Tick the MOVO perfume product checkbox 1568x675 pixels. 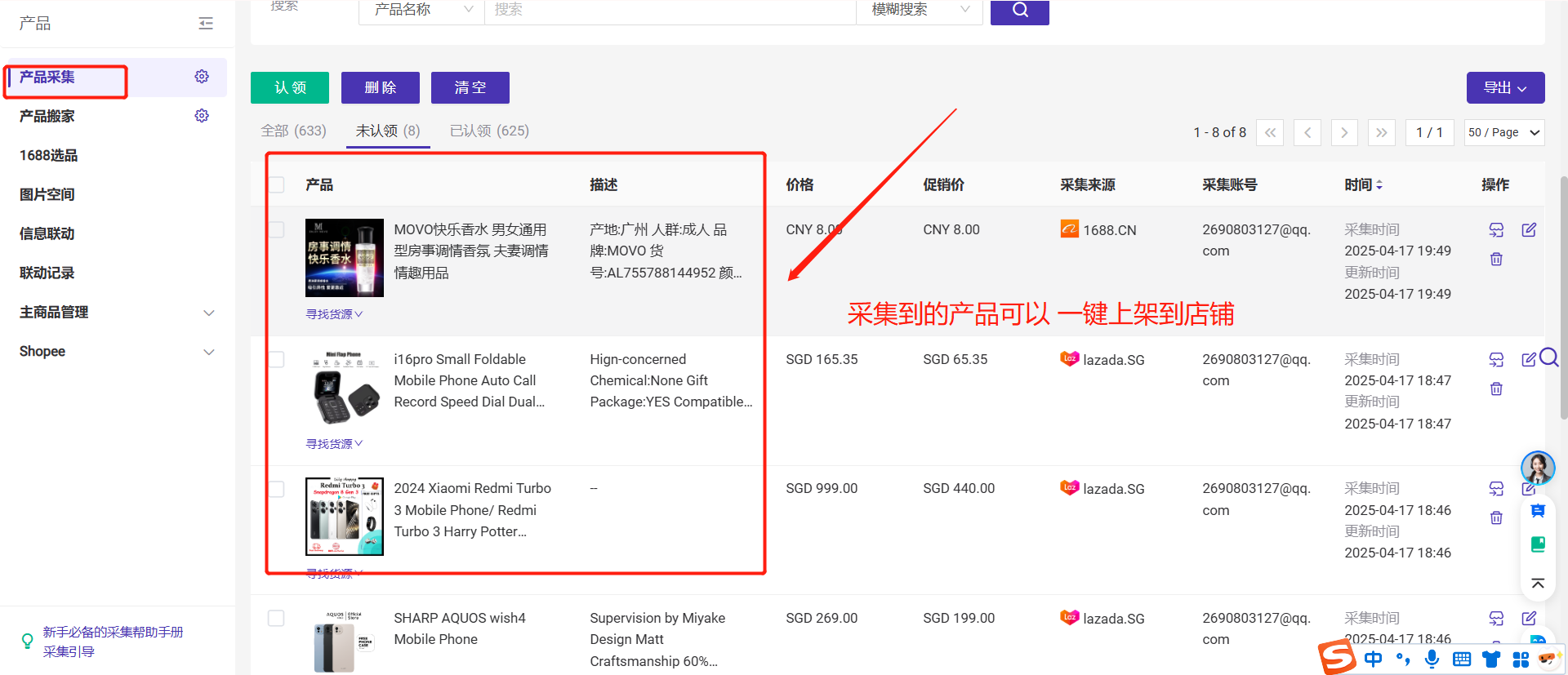[277, 229]
